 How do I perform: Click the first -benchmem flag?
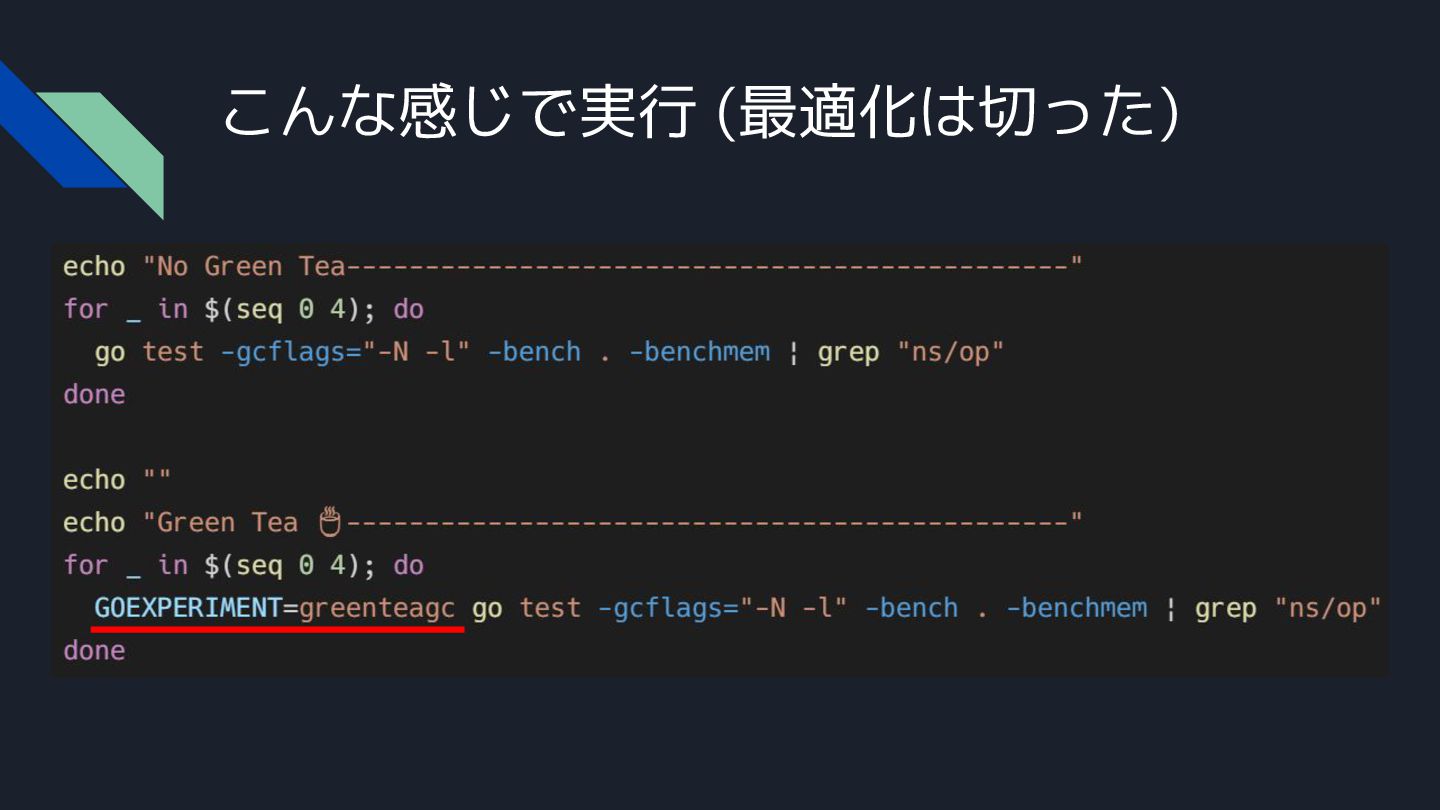click(699, 352)
